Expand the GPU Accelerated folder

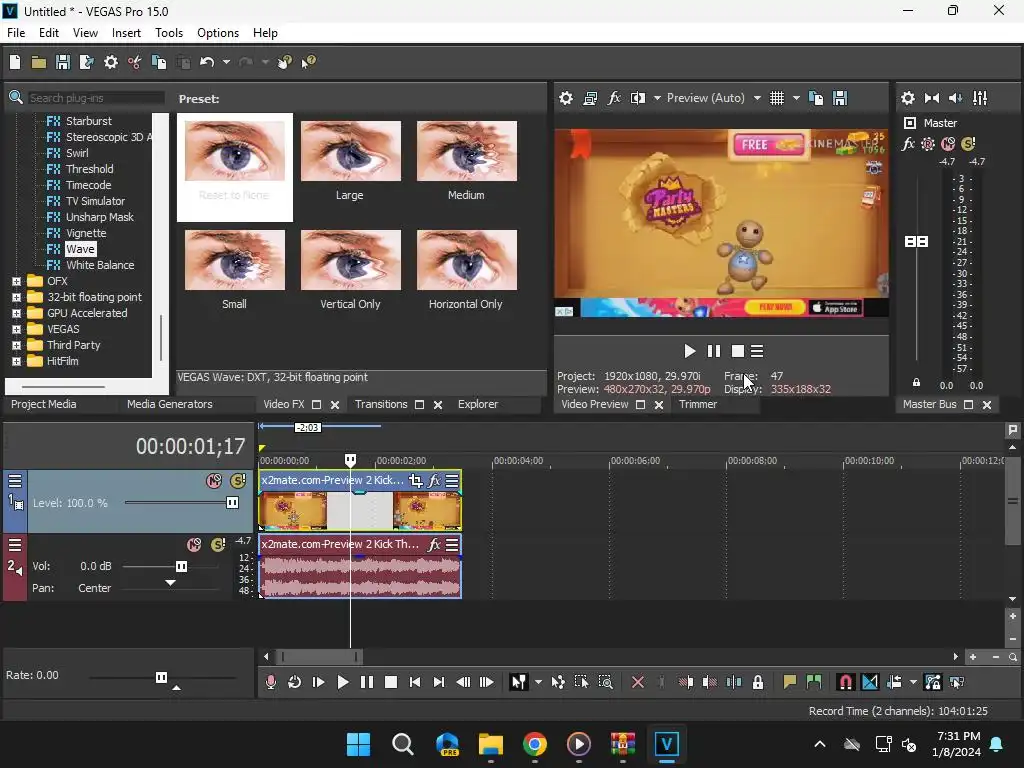(16, 313)
